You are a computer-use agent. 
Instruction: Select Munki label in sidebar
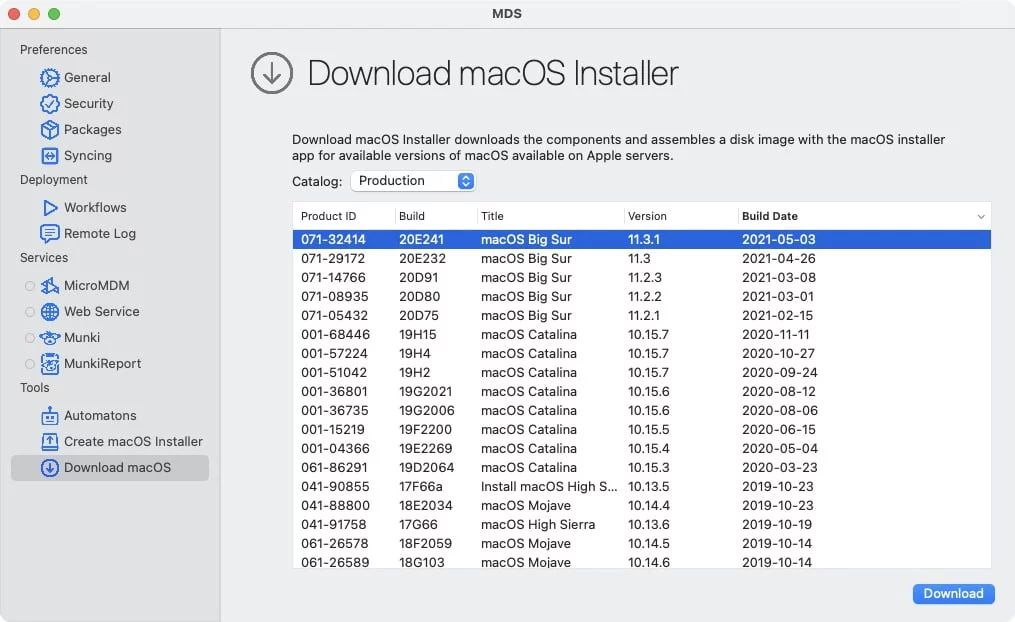coord(82,338)
